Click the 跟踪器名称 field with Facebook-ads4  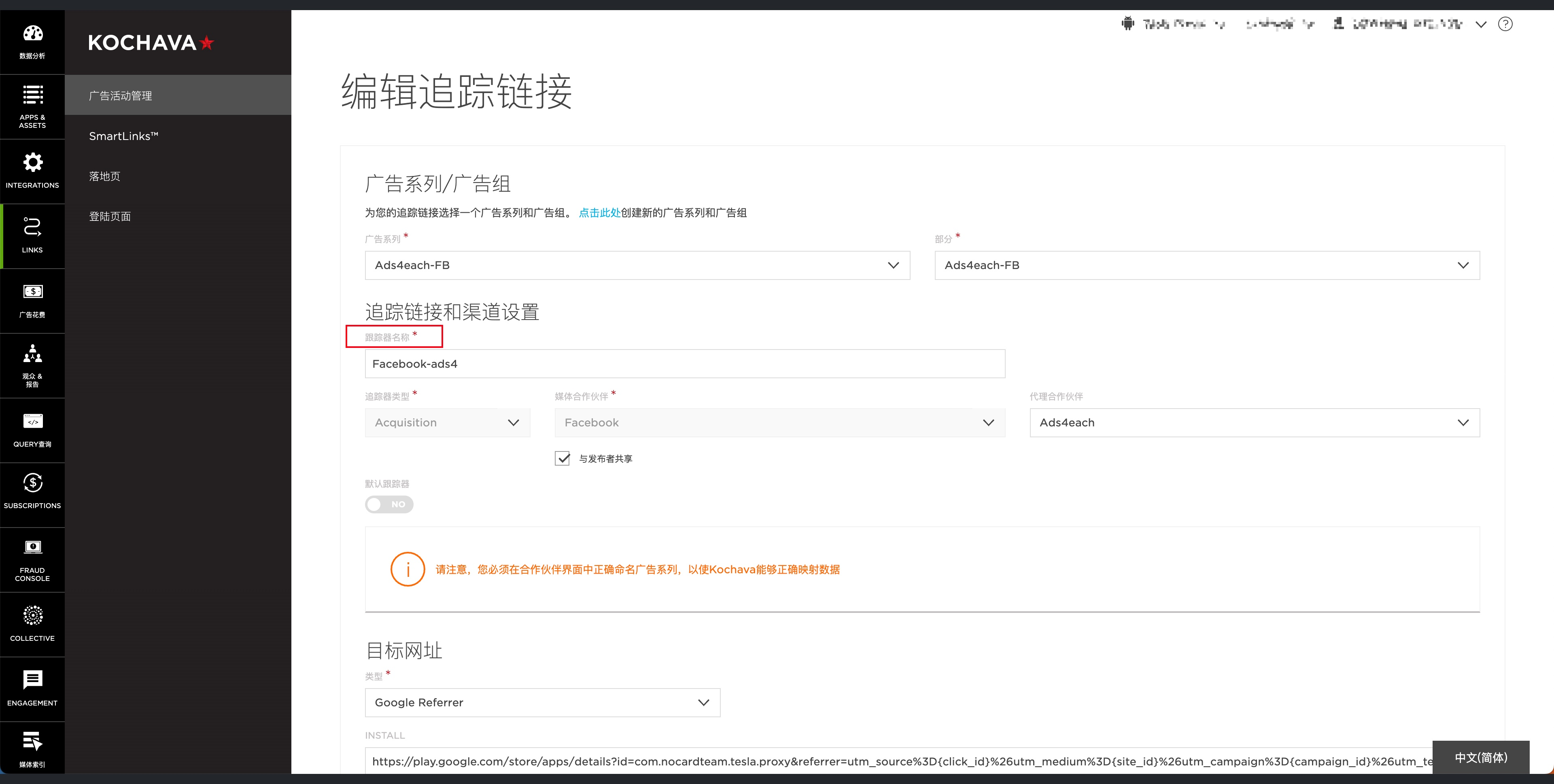pos(685,364)
